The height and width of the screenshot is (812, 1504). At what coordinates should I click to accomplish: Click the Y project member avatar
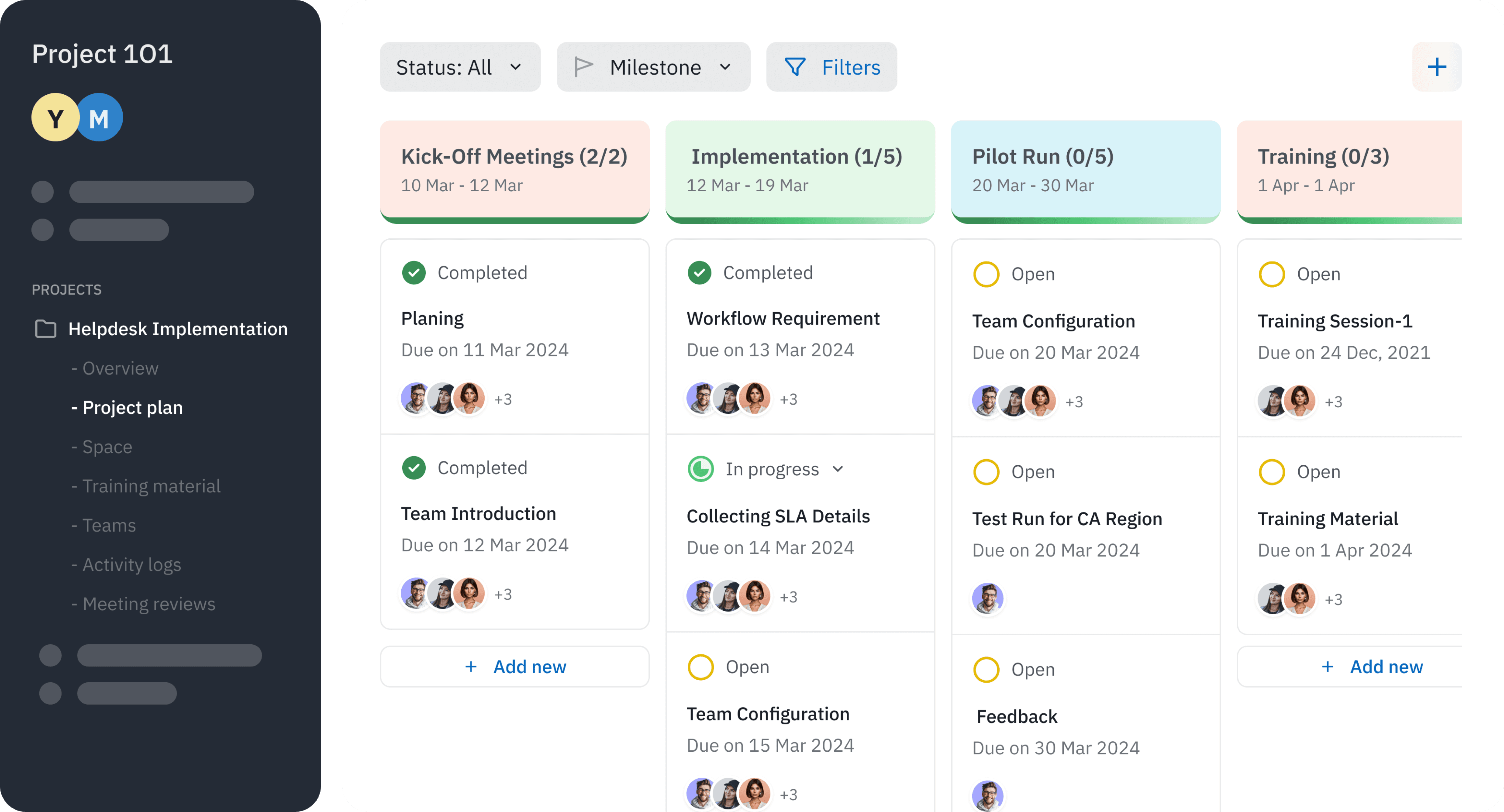55,117
